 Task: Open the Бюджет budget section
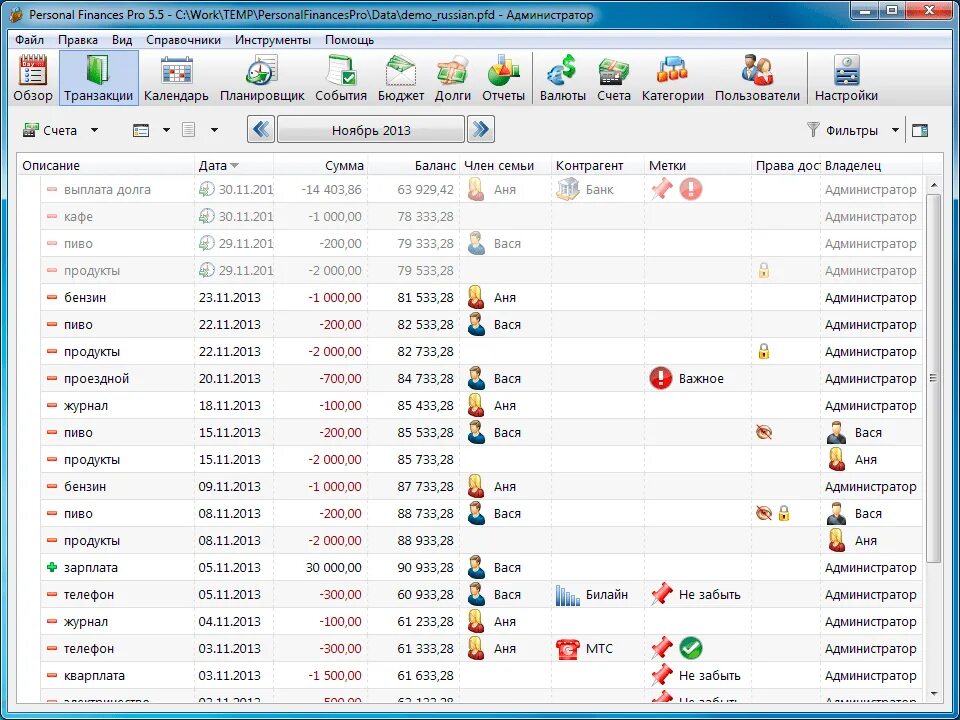click(x=401, y=78)
